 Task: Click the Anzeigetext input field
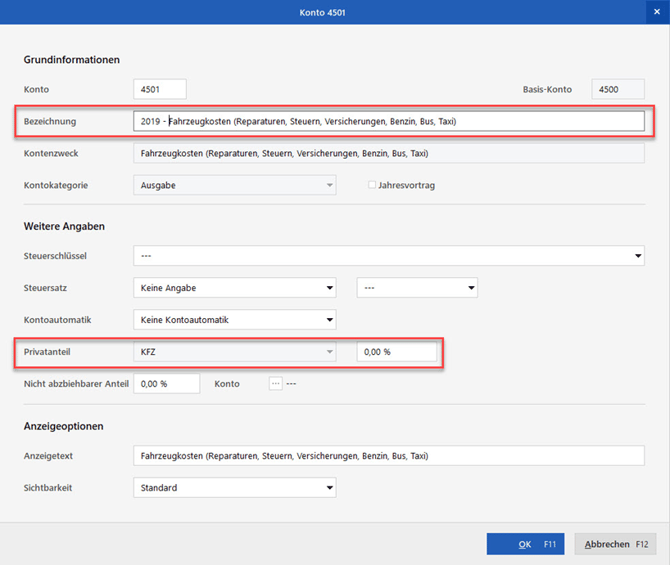(x=388, y=456)
